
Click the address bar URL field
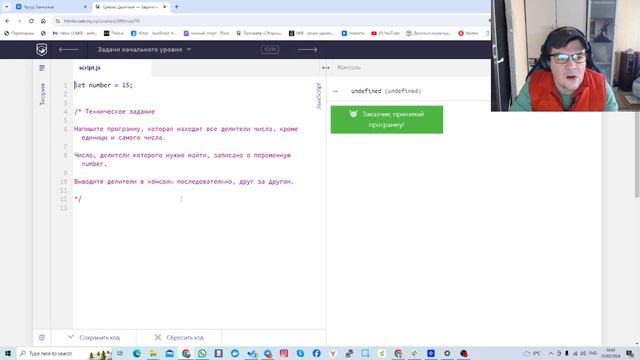[x=269, y=21]
